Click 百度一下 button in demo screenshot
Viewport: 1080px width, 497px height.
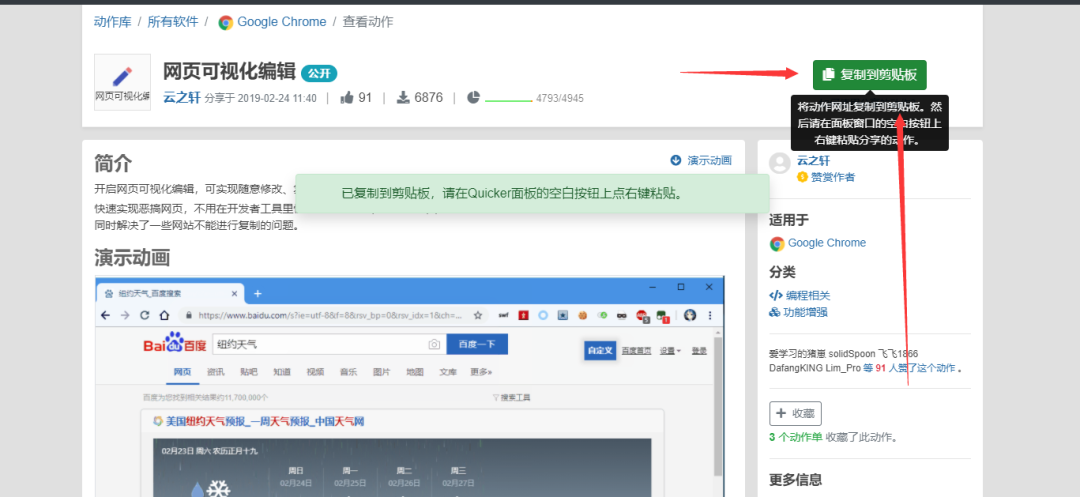[477, 344]
